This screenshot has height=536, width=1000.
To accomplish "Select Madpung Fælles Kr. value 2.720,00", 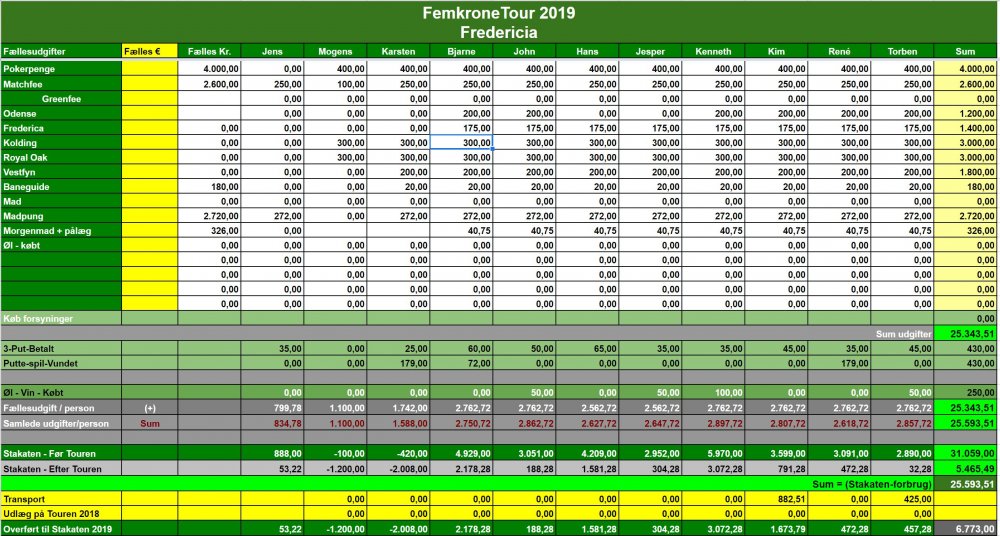I will click(x=209, y=216).
